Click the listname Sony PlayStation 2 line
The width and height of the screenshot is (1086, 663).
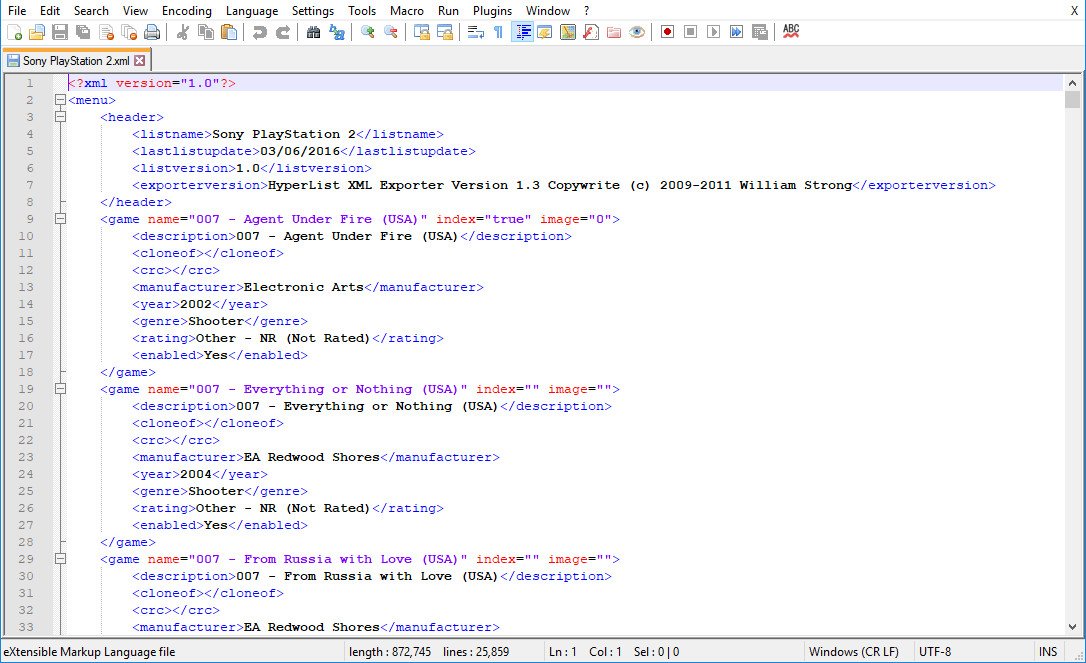coord(287,134)
